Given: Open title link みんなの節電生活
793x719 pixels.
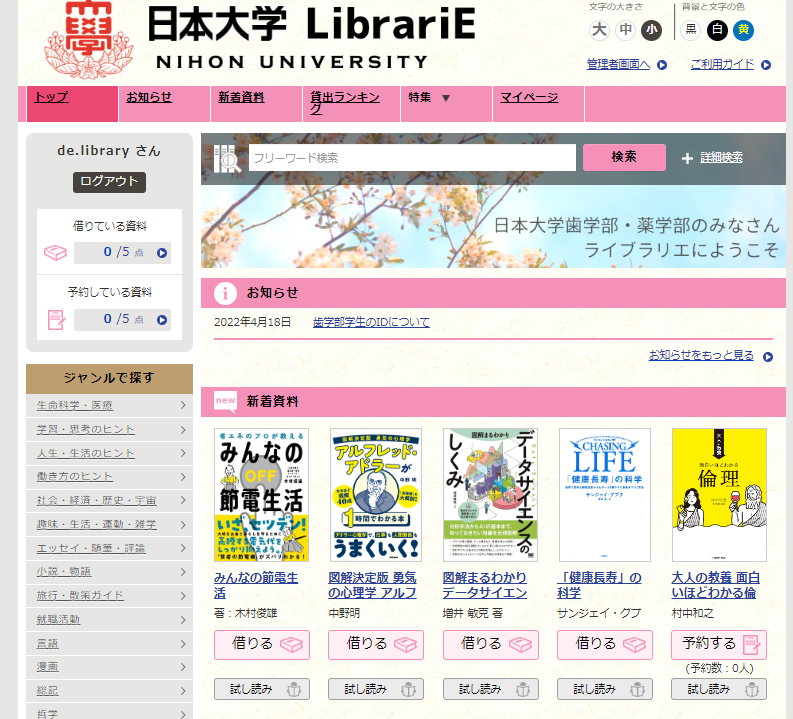Looking at the screenshot, I should point(256,585).
